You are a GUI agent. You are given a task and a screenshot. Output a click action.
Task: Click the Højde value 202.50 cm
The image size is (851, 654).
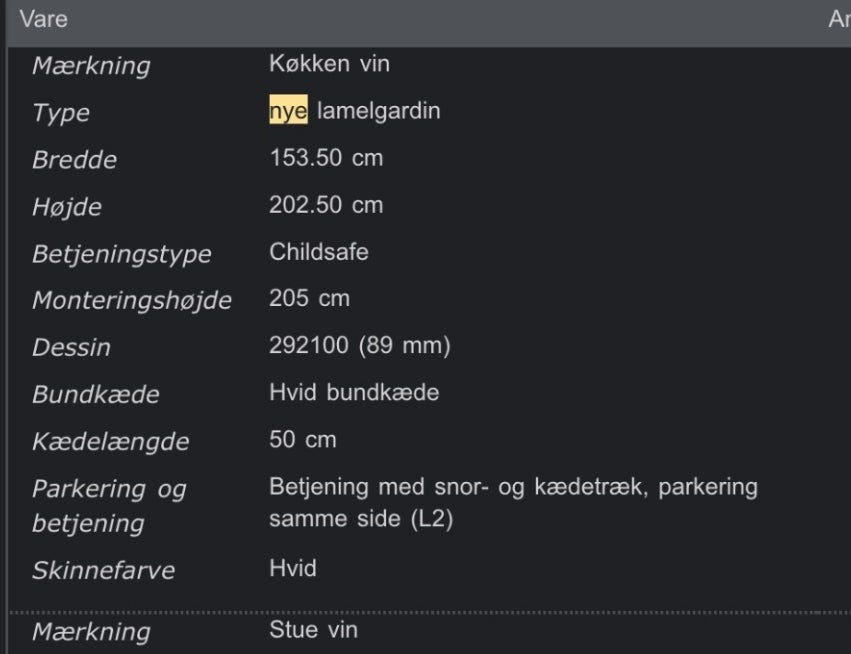326,205
